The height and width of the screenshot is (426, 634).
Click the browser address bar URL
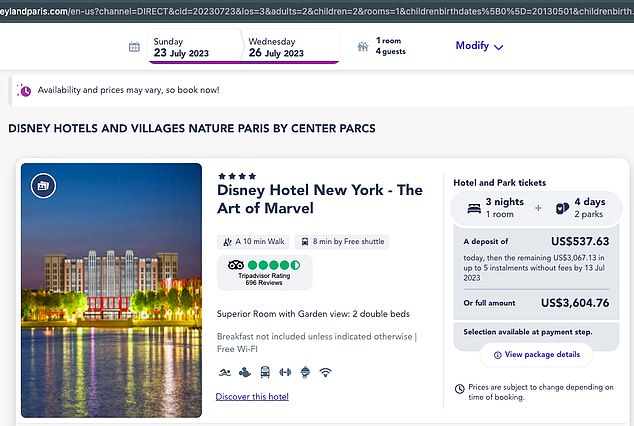click(x=317, y=11)
